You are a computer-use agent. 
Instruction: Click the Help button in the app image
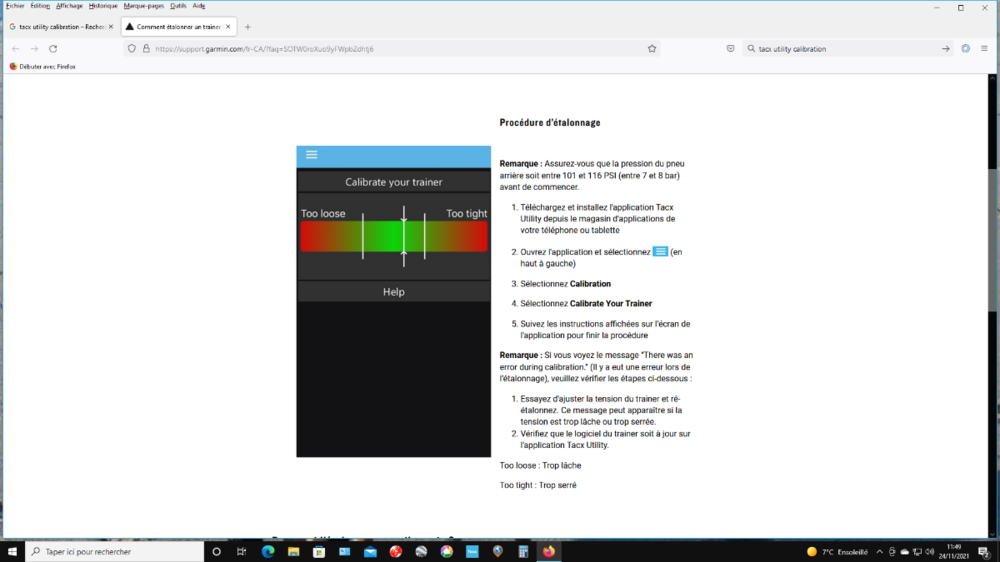click(393, 292)
